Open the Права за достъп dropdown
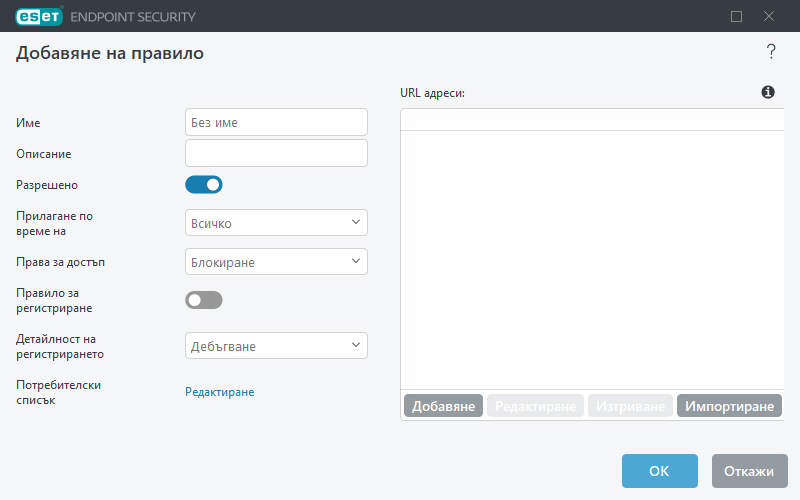 click(x=276, y=261)
